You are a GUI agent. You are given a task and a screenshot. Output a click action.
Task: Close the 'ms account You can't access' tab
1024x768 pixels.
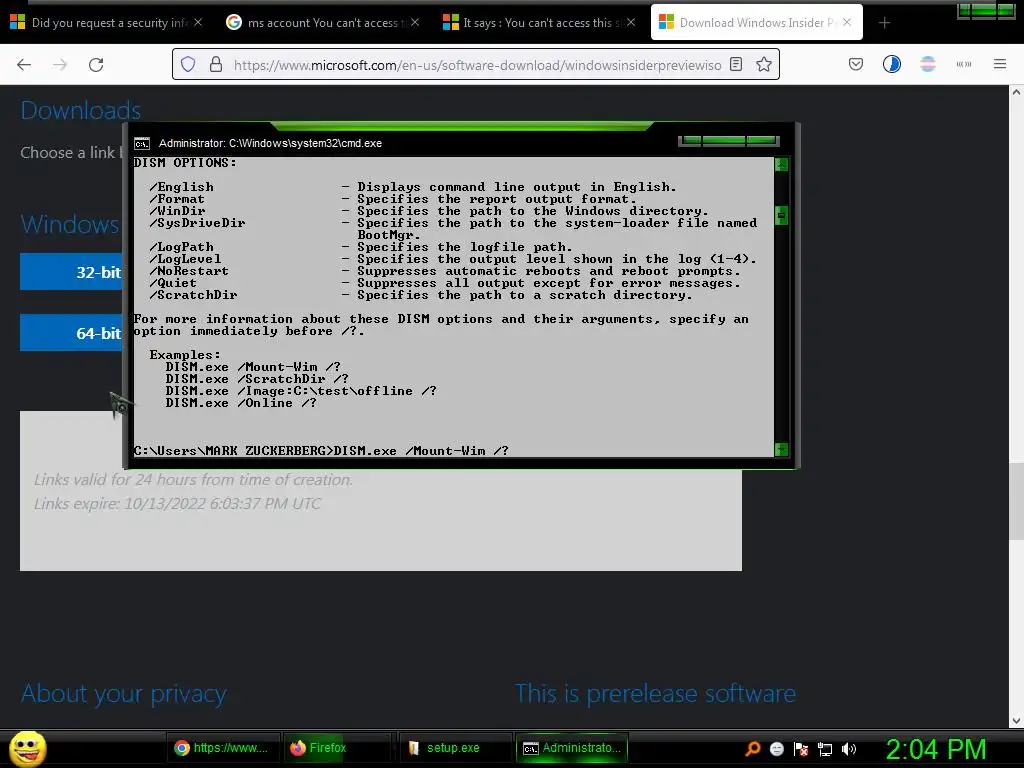click(x=415, y=22)
